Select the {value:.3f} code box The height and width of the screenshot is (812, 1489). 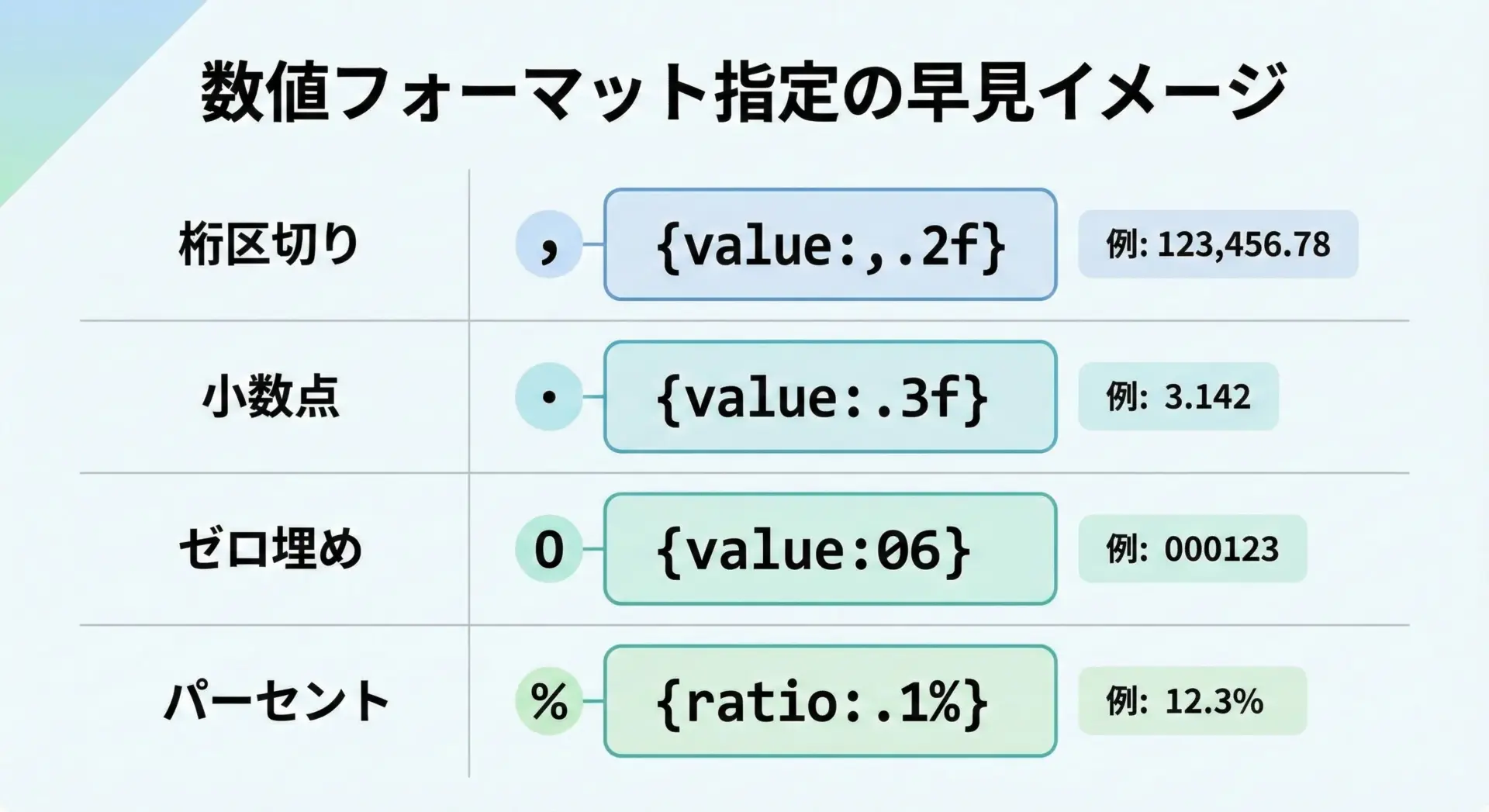(830, 397)
